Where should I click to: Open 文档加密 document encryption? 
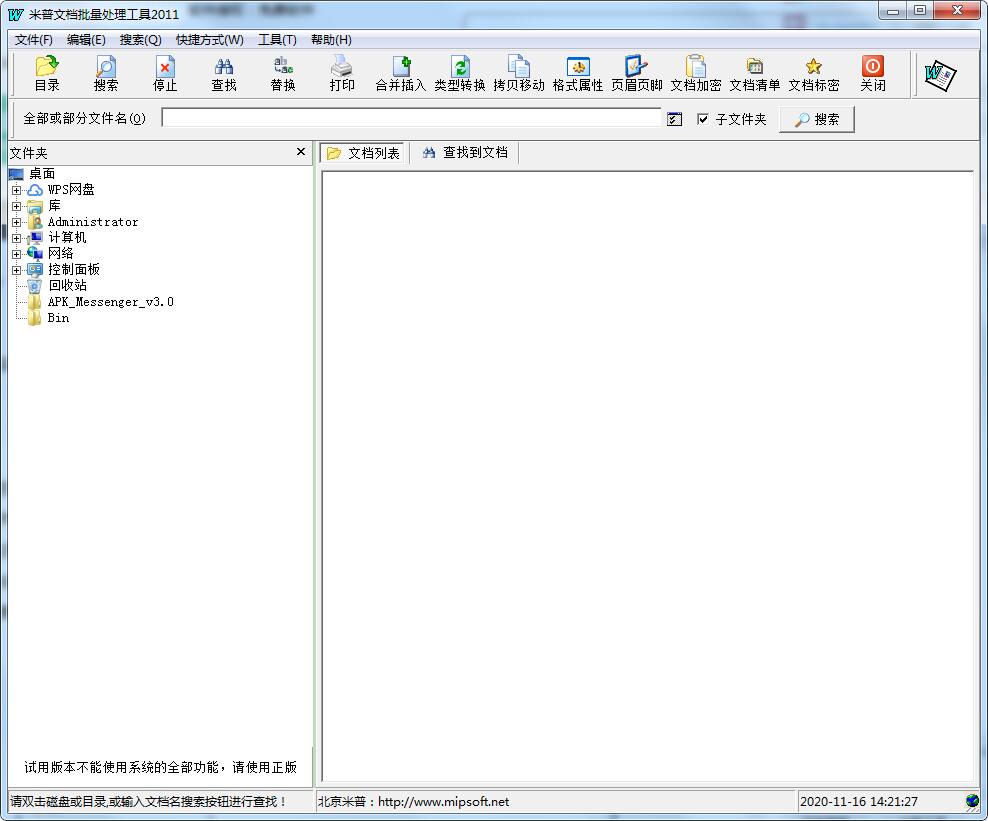(696, 74)
